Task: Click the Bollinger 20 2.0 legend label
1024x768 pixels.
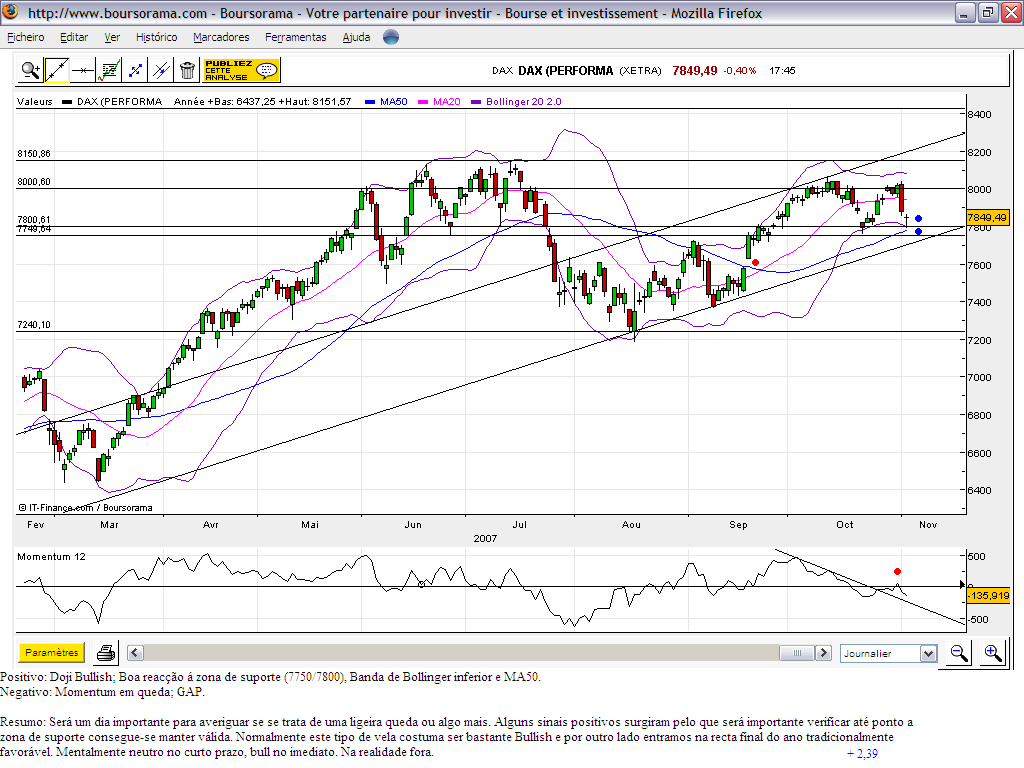Action: 524,101
